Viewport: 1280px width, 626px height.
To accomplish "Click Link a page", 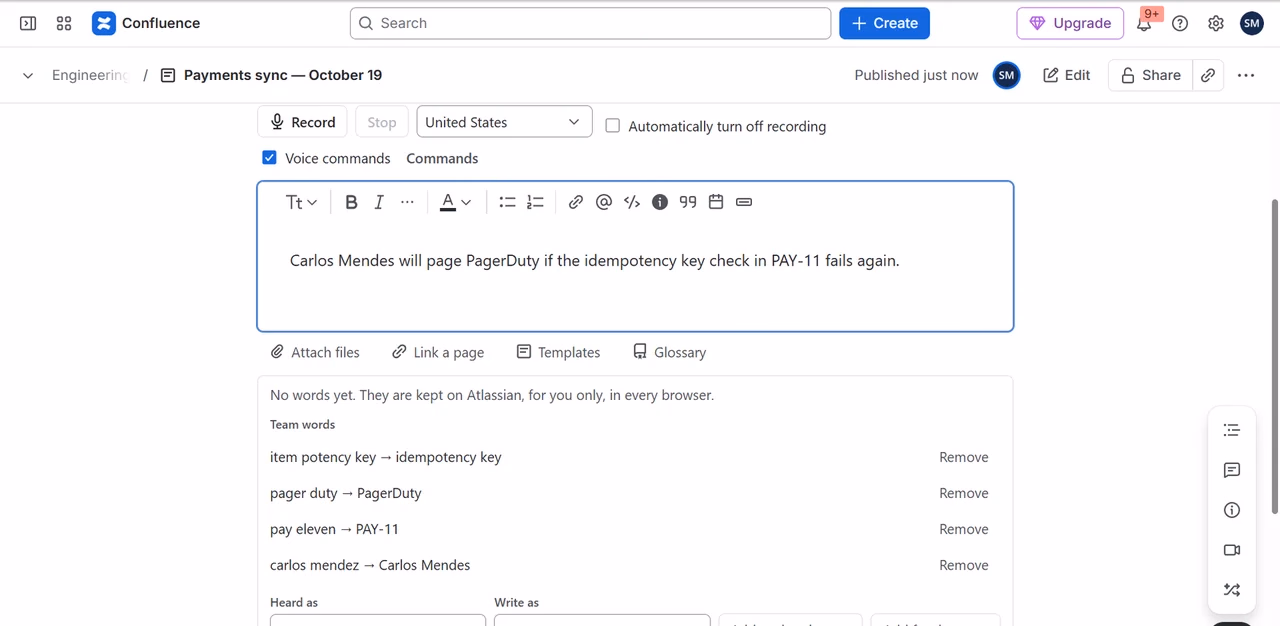I will point(438,352).
